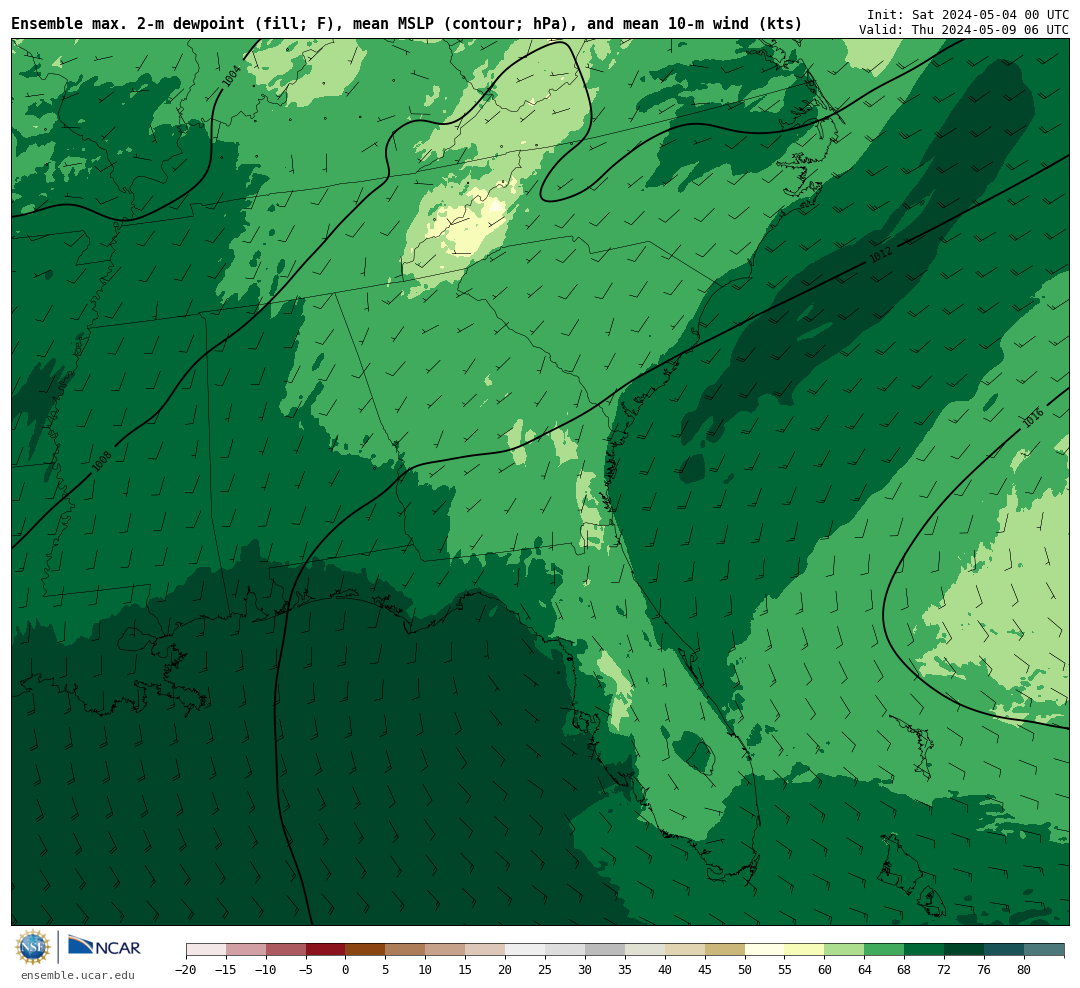Click the '64' colorbar tick label
The width and height of the screenshot is (1080, 988).
click(x=865, y=969)
